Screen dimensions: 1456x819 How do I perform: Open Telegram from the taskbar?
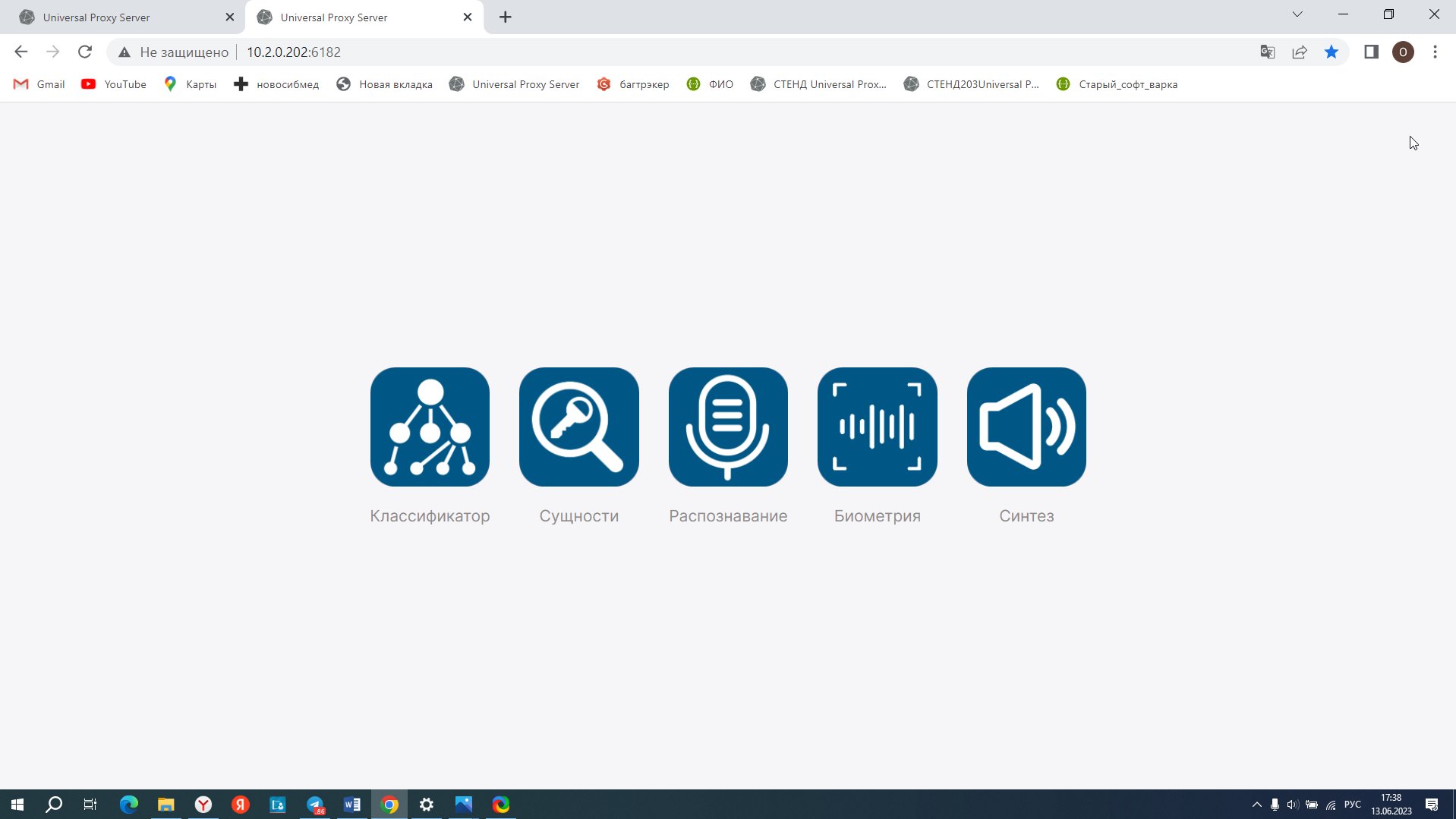click(x=315, y=805)
